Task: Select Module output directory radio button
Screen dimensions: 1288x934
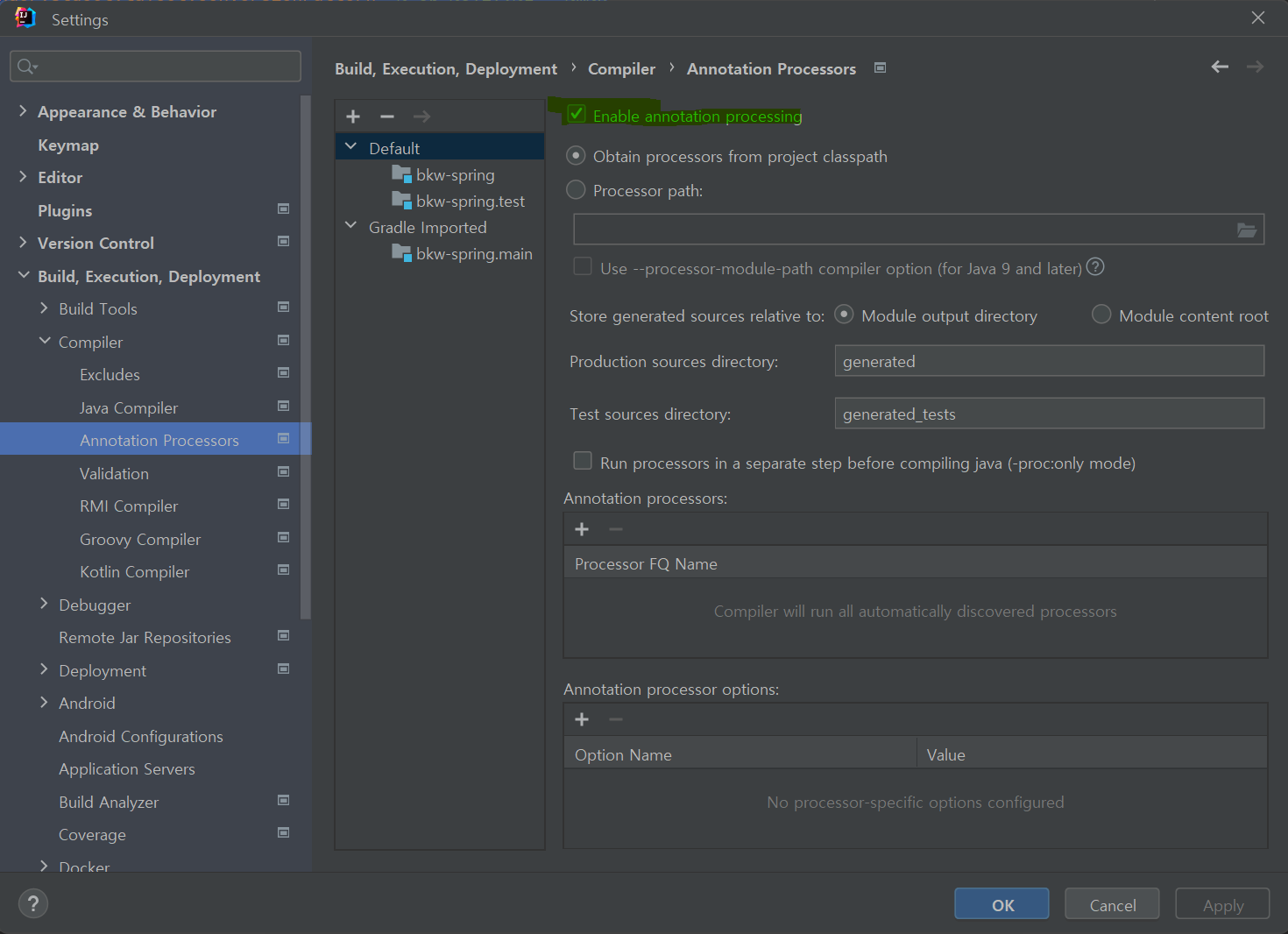Action: [x=844, y=315]
